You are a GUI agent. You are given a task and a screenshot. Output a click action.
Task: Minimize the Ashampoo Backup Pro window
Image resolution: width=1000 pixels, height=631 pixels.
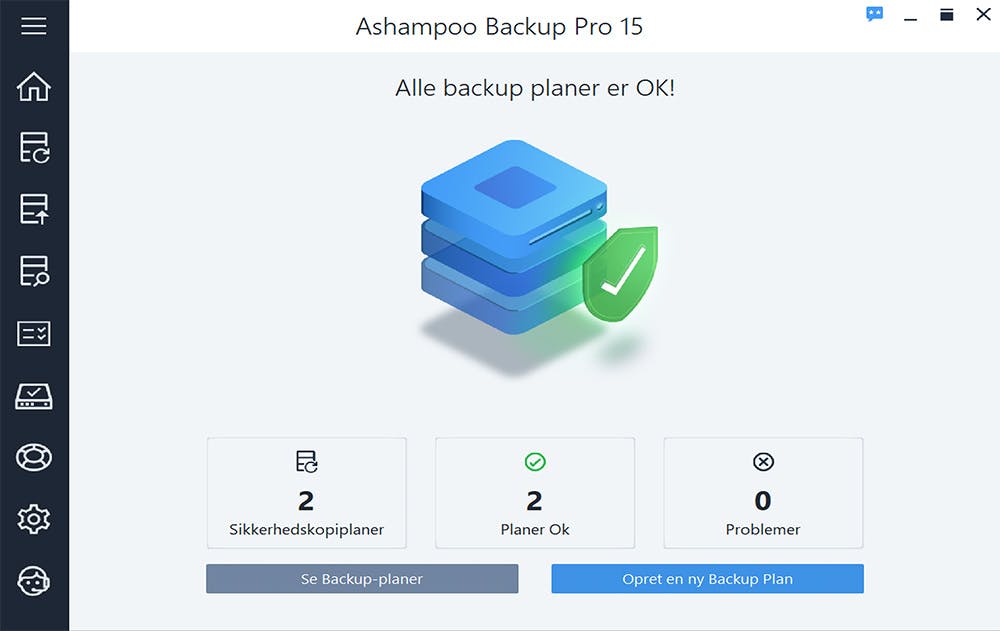(x=910, y=15)
